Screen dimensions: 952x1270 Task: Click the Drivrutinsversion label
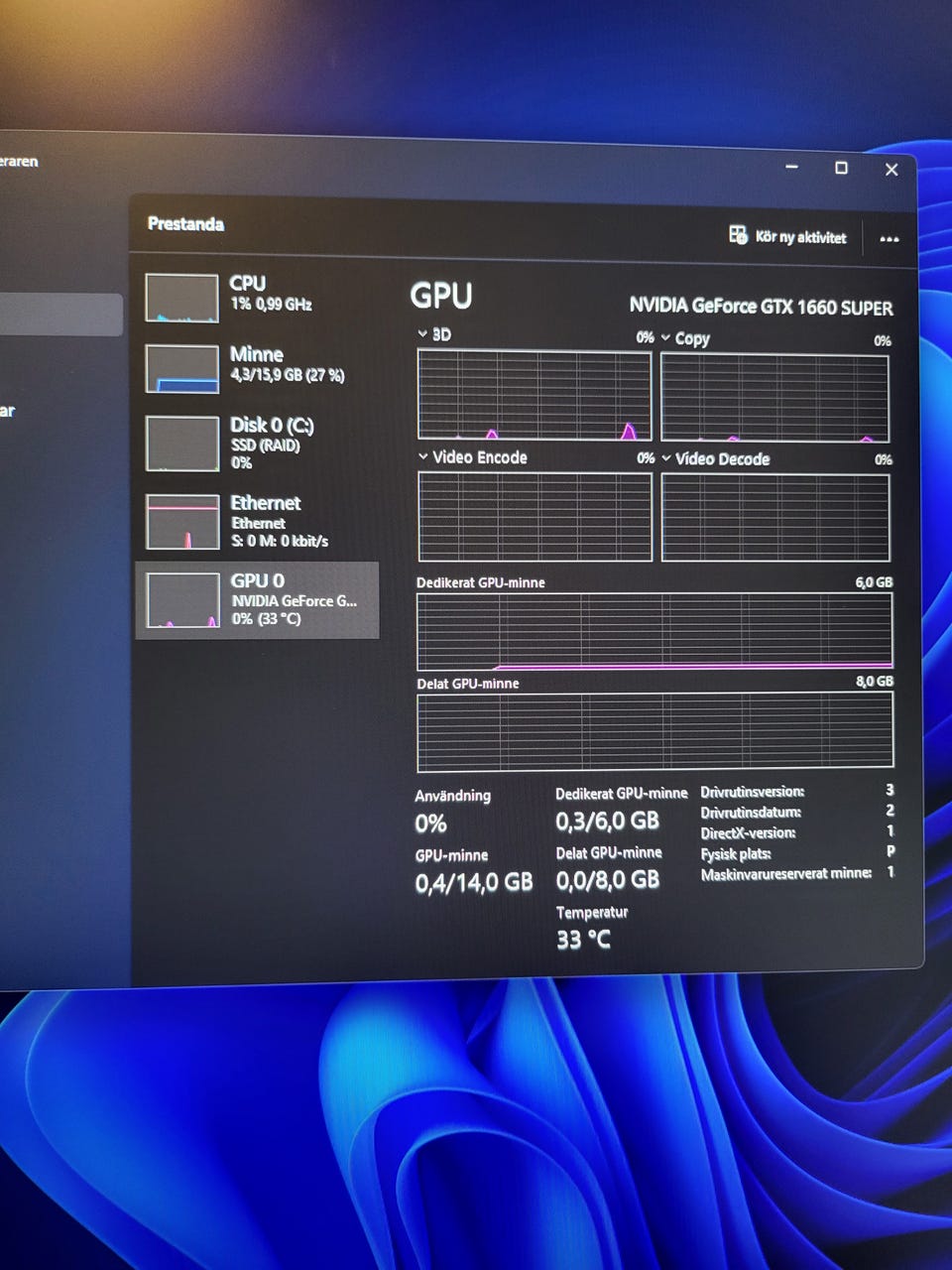(752, 792)
